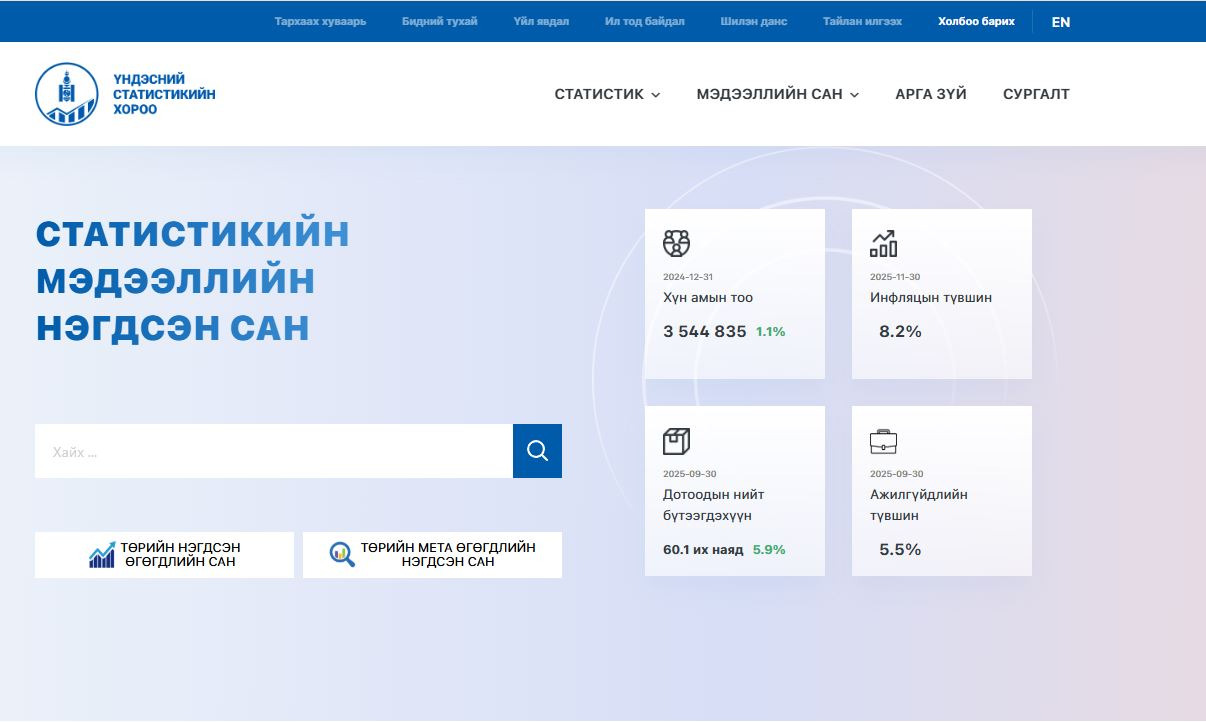The width and height of the screenshot is (1206, 722).
Task: Open the Ил тод байдал link
Action: point(644,21)
